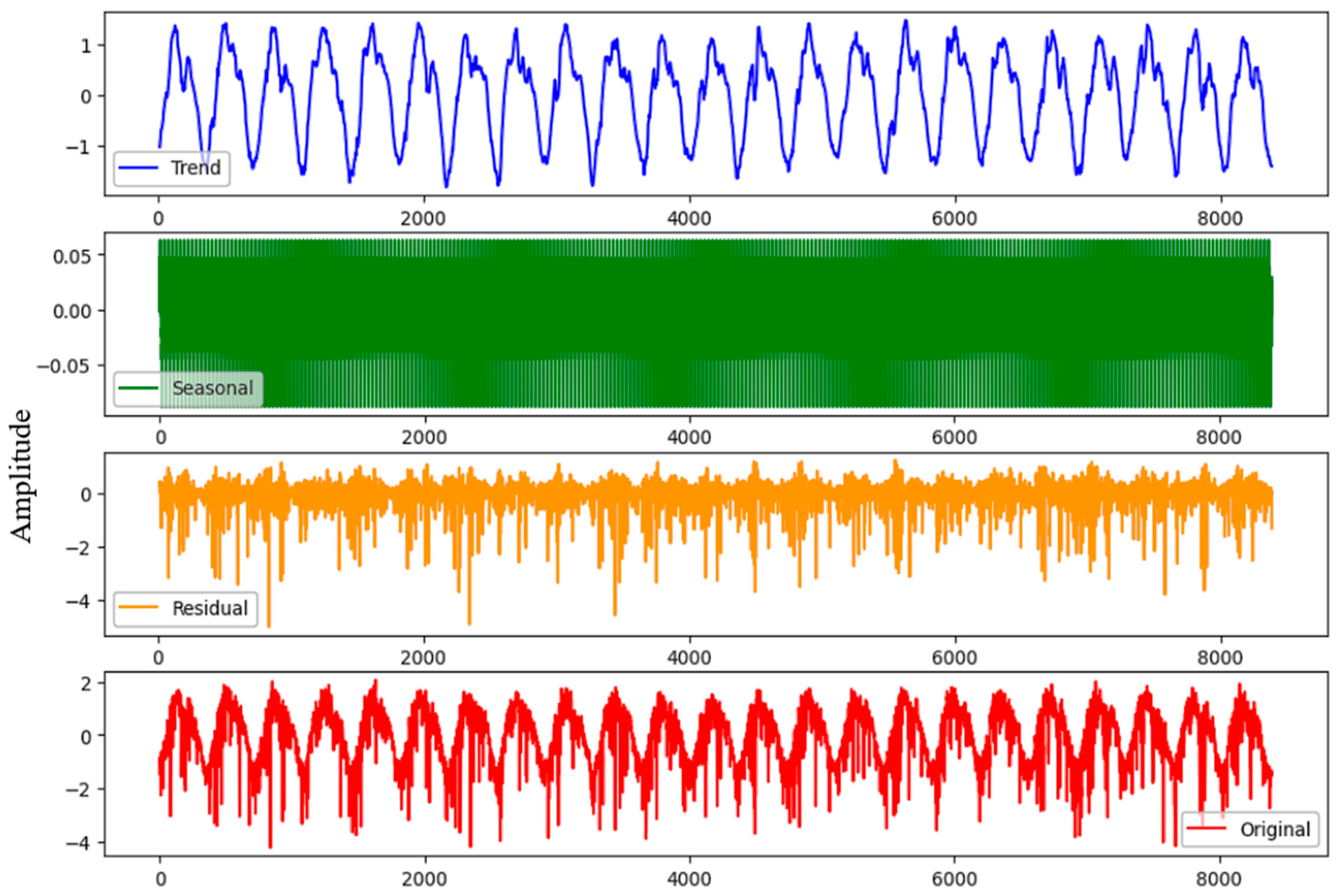Click the Residual legend label

(210, 608)
